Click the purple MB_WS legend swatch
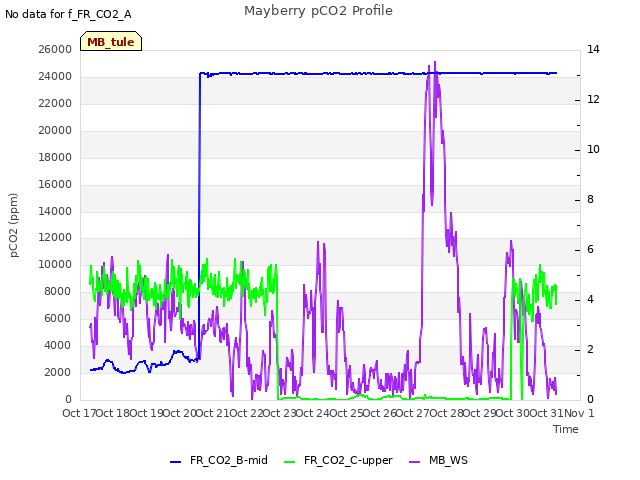 tap(414, 462)
